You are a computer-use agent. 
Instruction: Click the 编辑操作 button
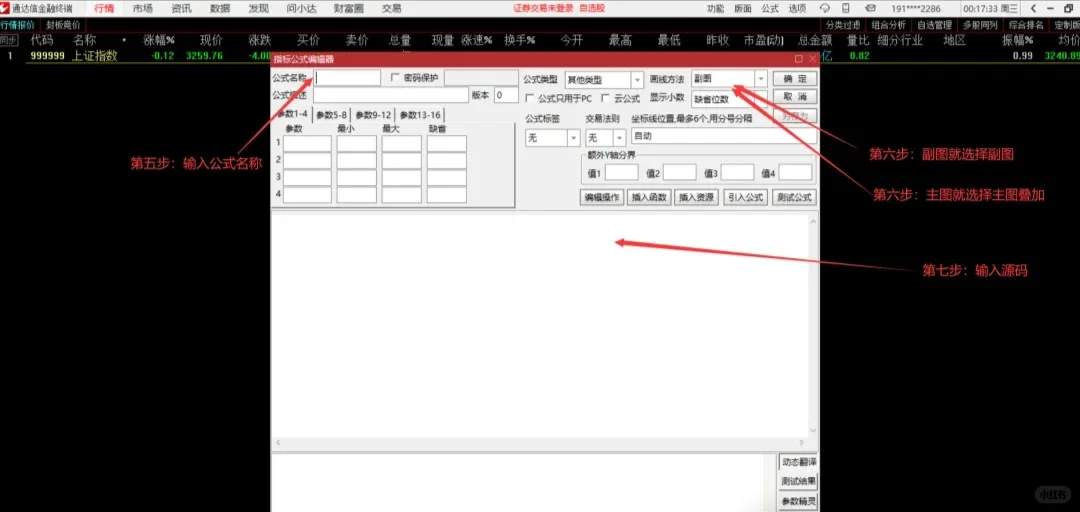(602, 197)
